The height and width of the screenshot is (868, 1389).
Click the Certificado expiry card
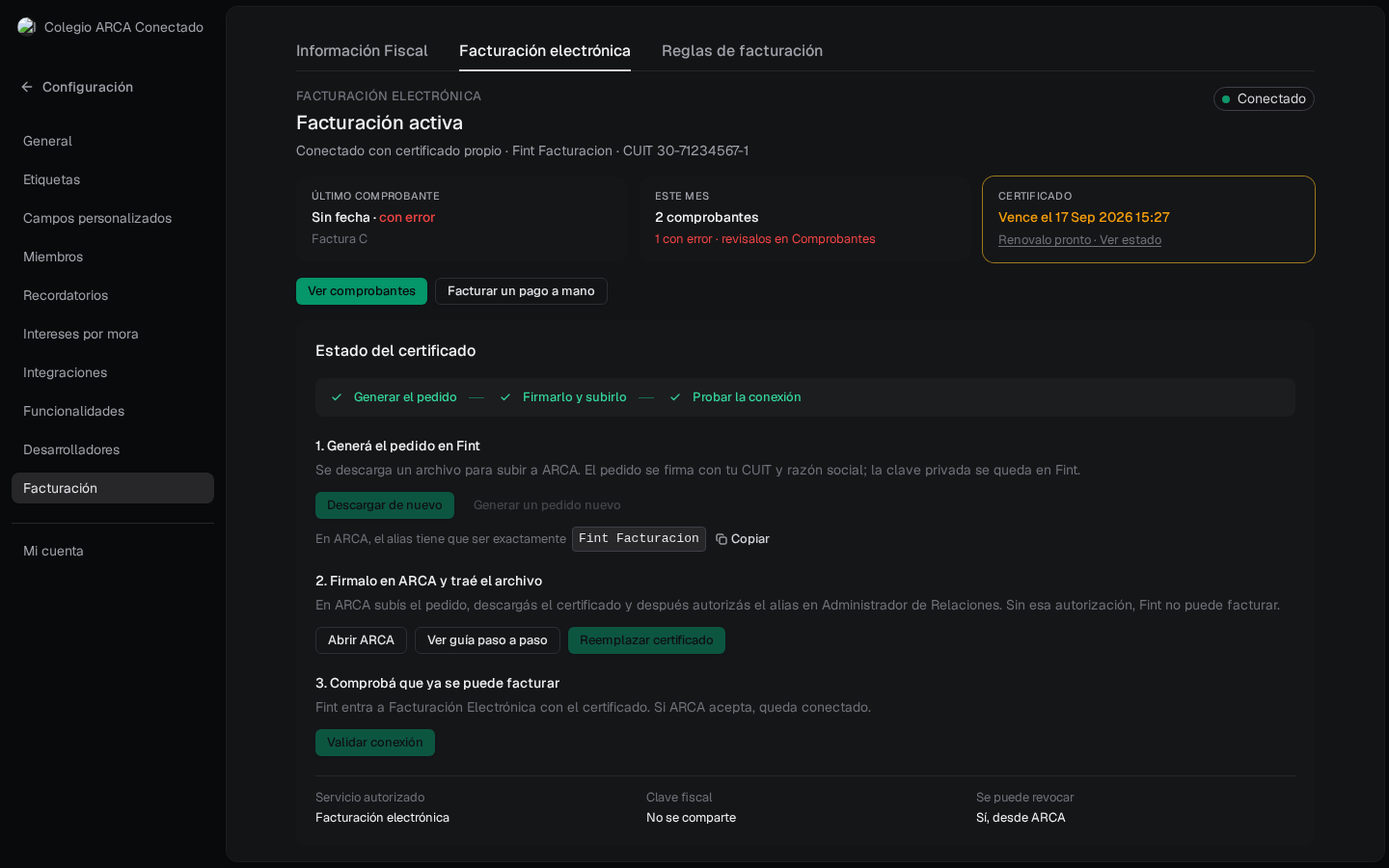tap(1149, 219)
